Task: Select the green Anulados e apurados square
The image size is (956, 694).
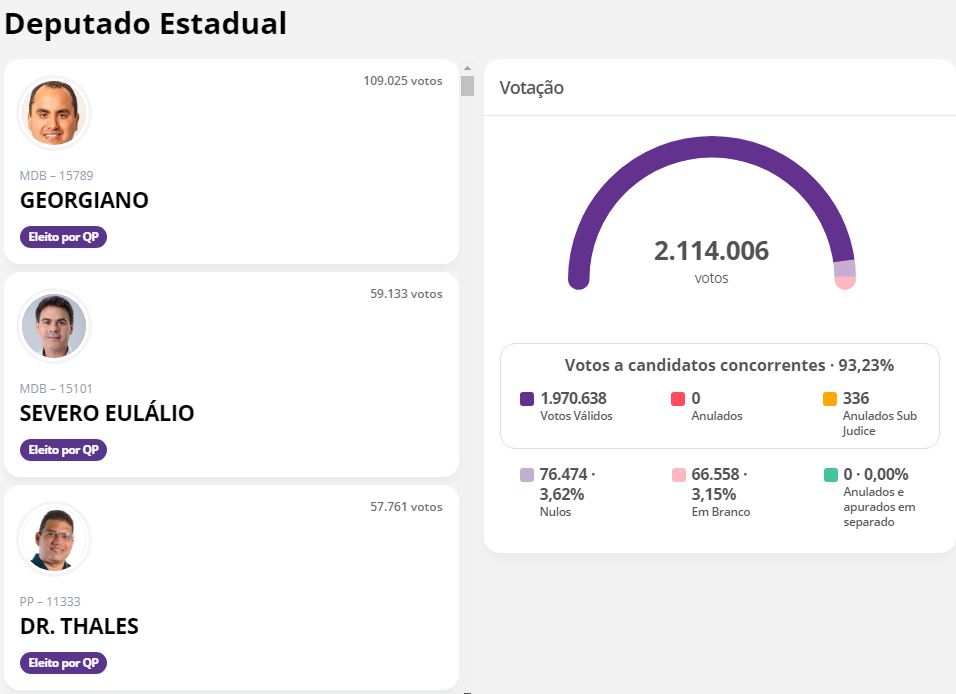Action: (830, 475)
